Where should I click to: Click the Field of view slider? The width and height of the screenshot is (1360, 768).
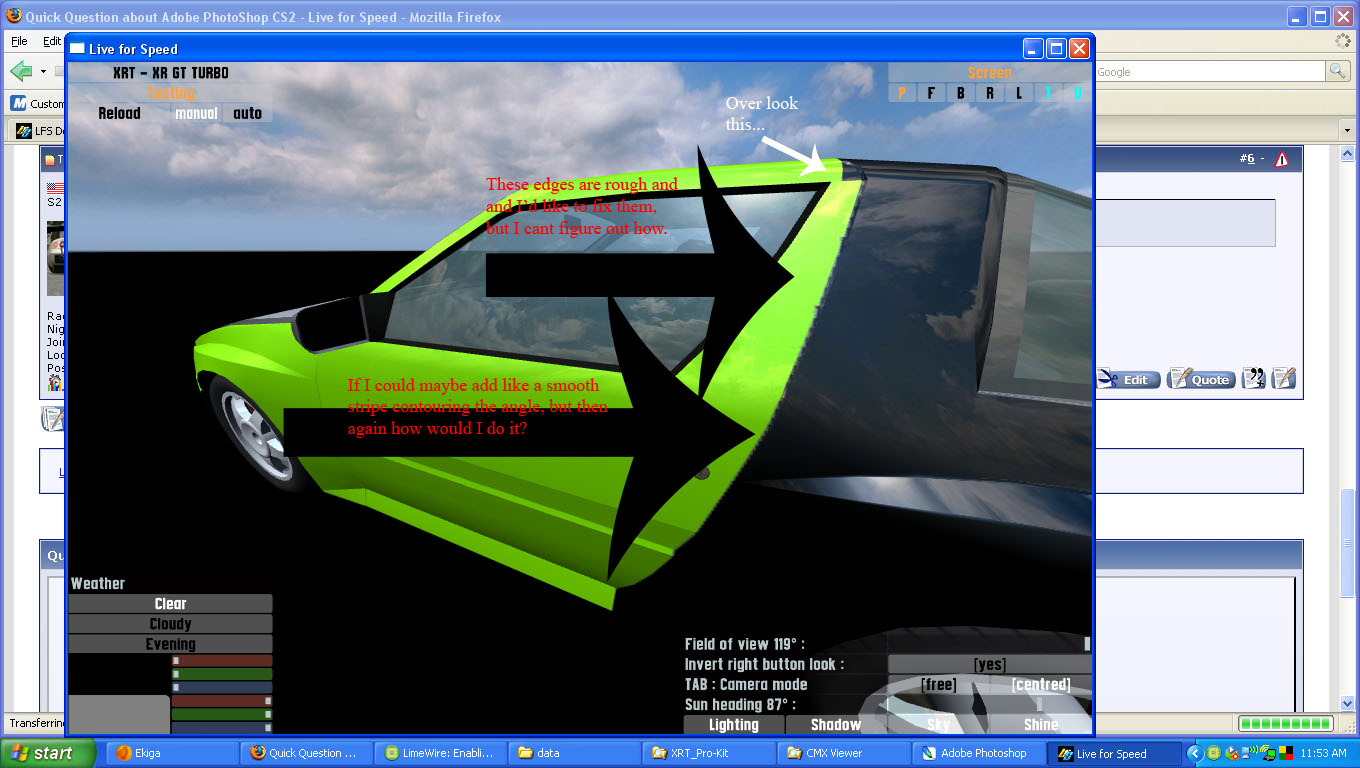[989, 644]
